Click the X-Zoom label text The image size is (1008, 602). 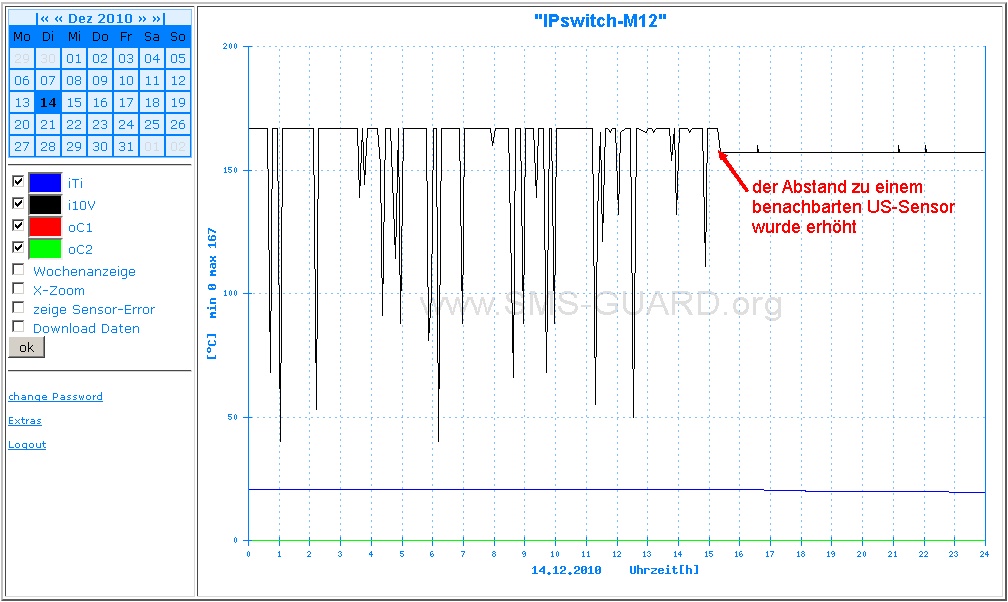tap(58, 290)
